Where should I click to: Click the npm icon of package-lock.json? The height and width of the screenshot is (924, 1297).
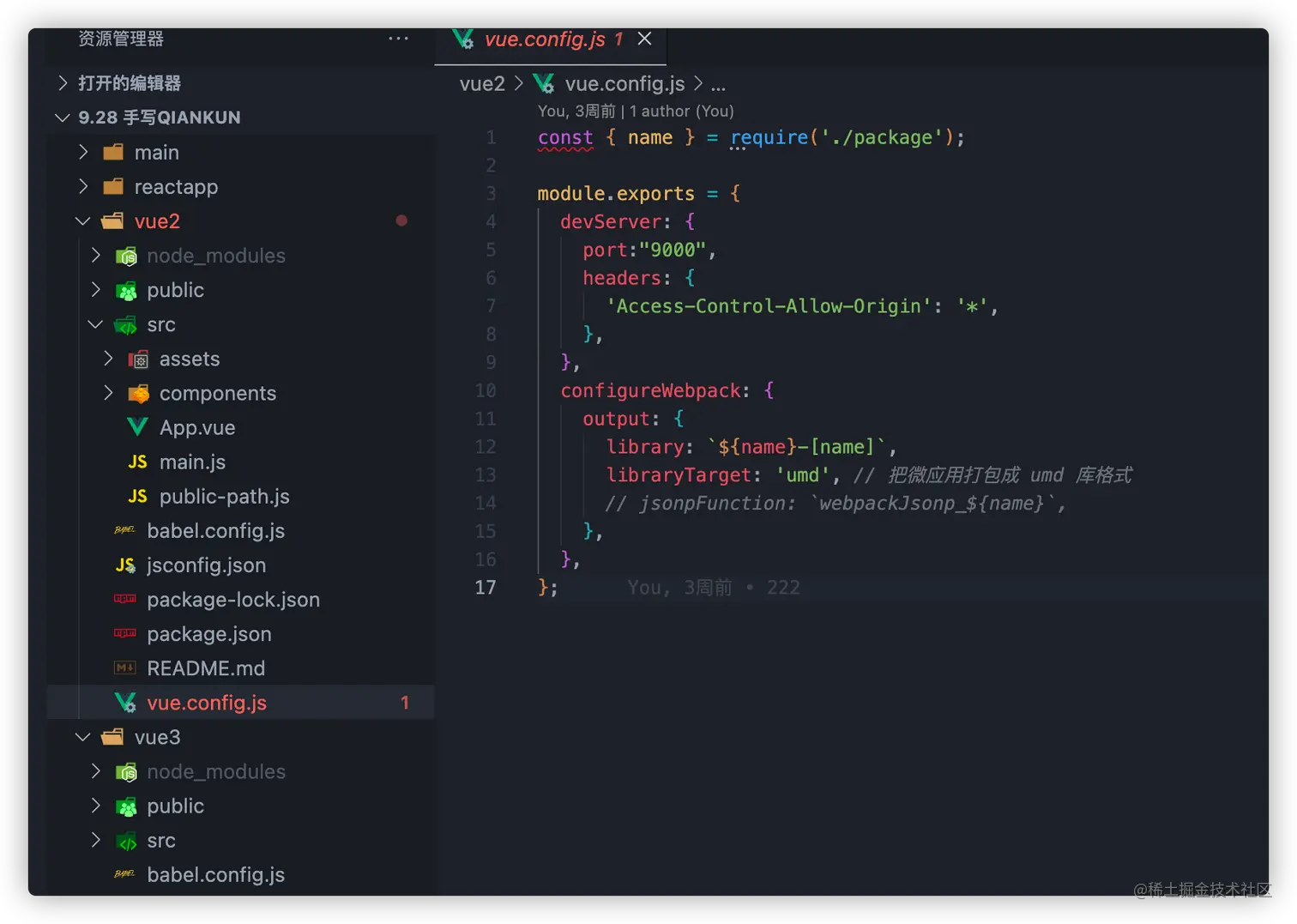coord(125,599)
